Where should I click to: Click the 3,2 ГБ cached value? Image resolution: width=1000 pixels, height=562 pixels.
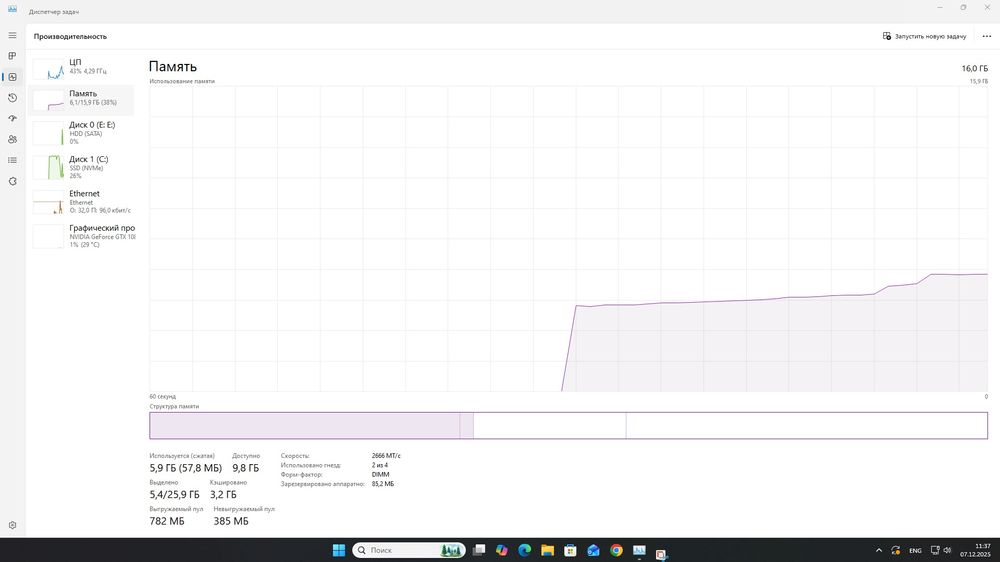coord(223,494)
